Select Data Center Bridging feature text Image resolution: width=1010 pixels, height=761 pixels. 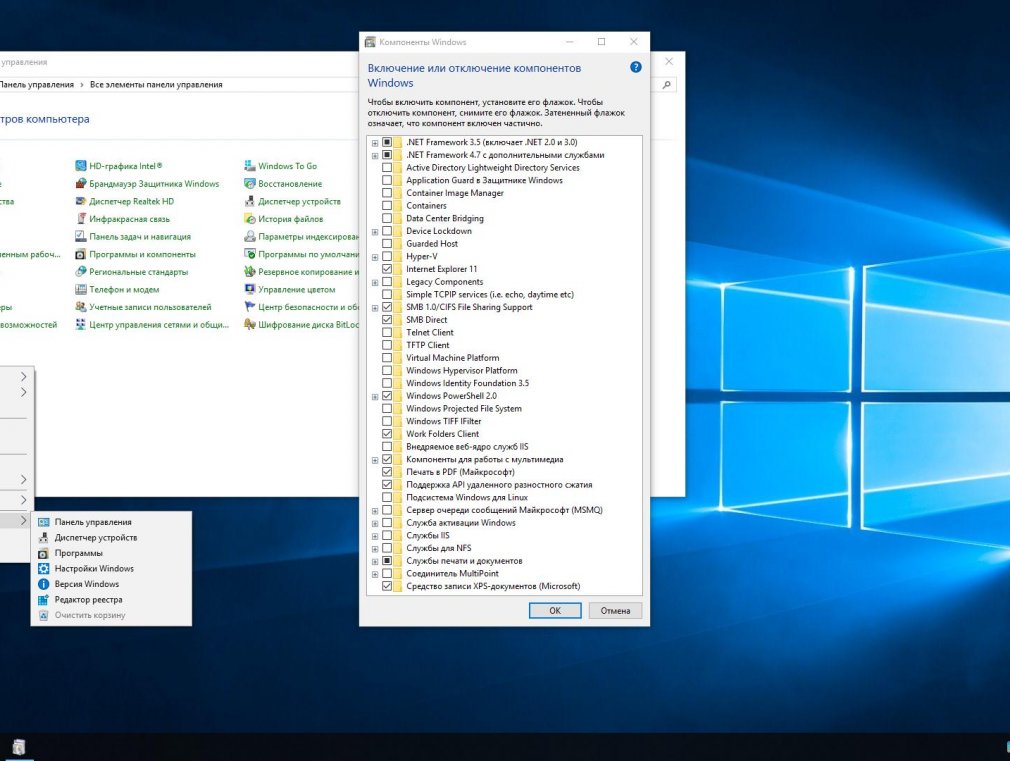point(444,218)
